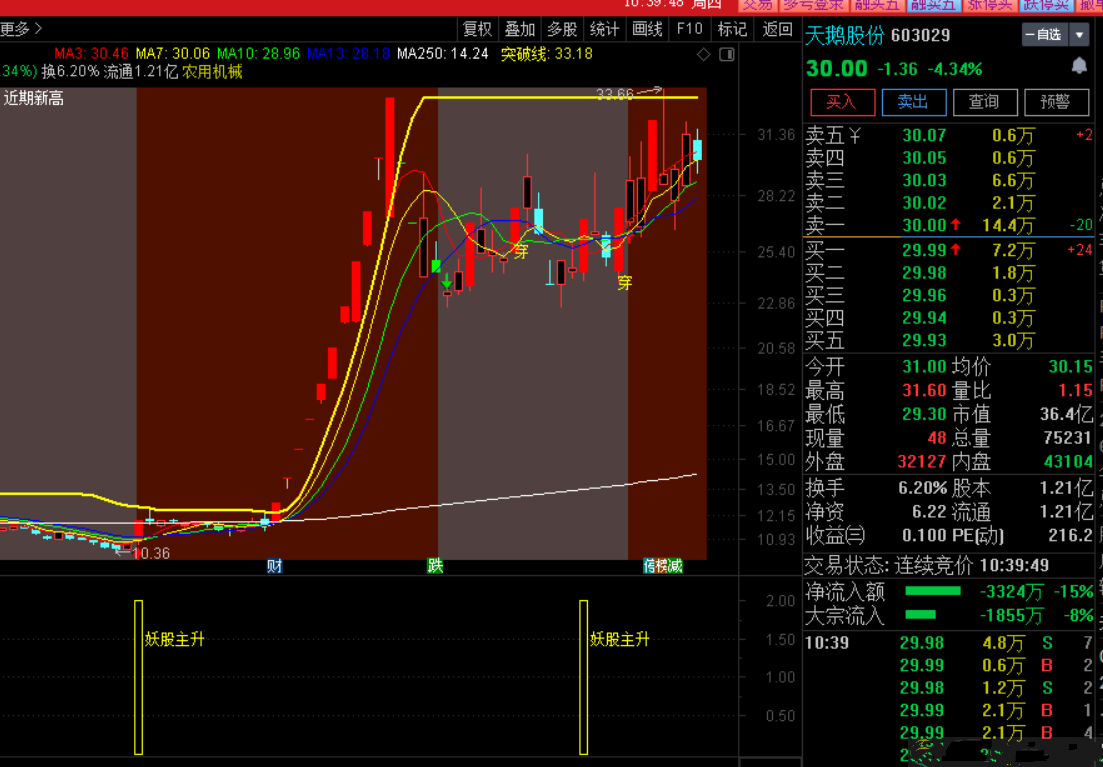This screenshot has width=1103, height=767.
Task: Click the 卖五 price 30.07
Action: click(924, 135)
